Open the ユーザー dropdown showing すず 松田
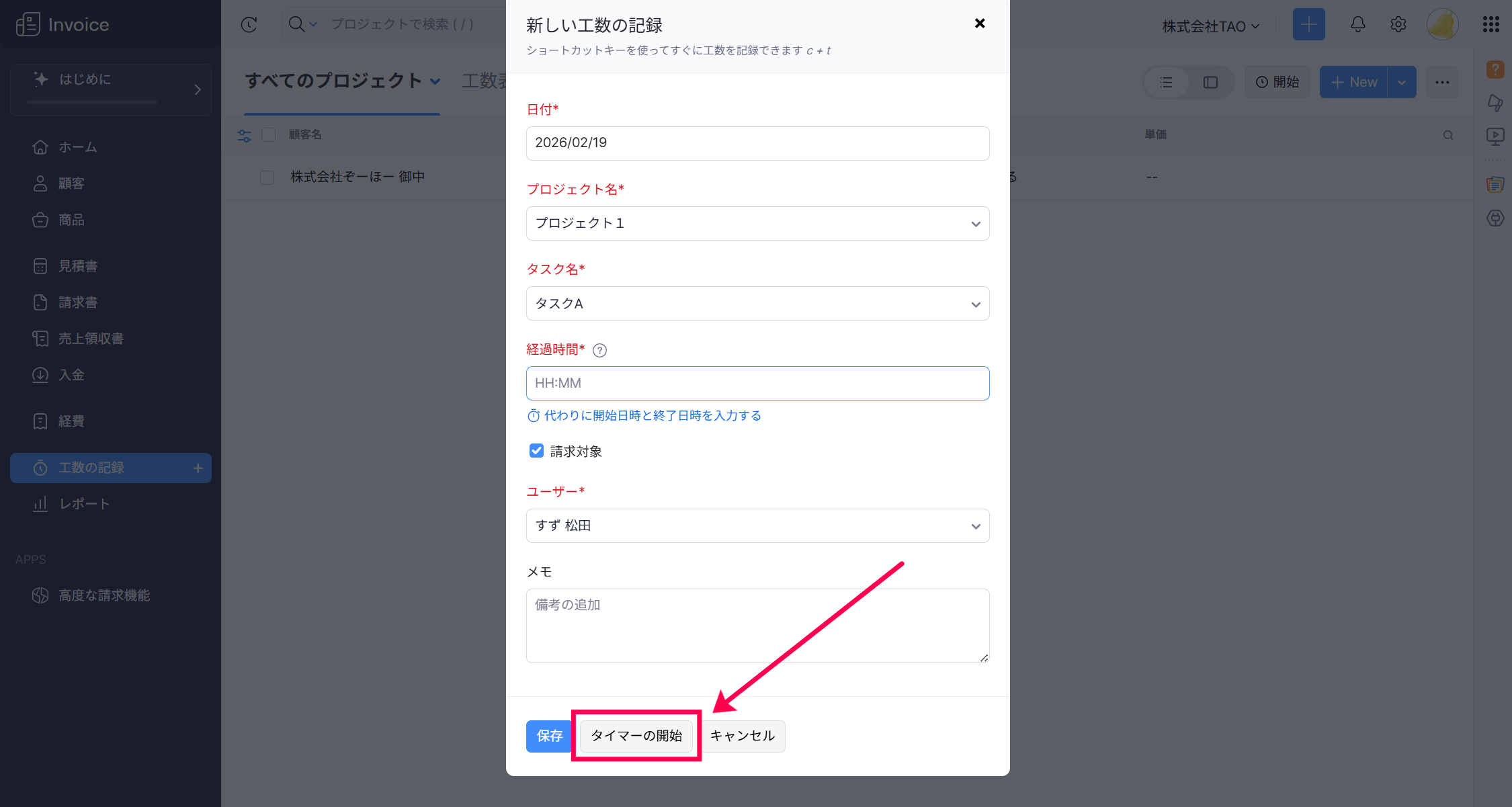 757,525
